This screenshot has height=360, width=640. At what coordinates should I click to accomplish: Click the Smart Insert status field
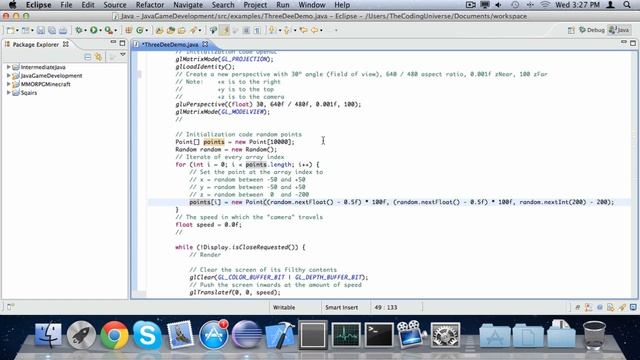point(341,307)
